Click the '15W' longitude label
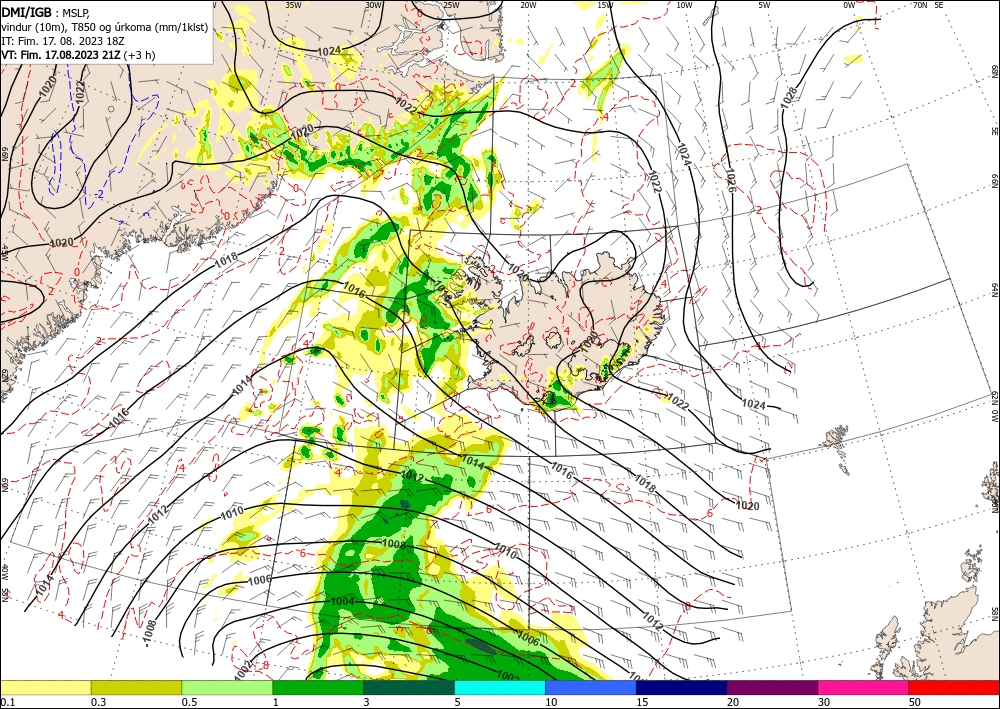This screenshot has width=1000, height=709. (x=606, y=5)
